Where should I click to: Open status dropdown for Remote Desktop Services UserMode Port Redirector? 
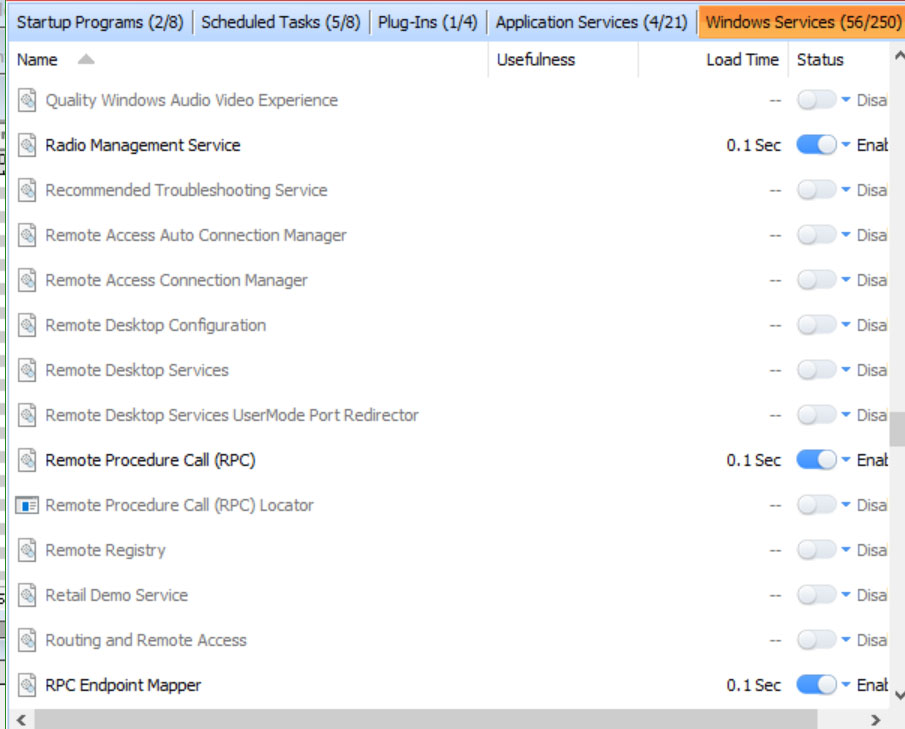(x=846, y=414)
